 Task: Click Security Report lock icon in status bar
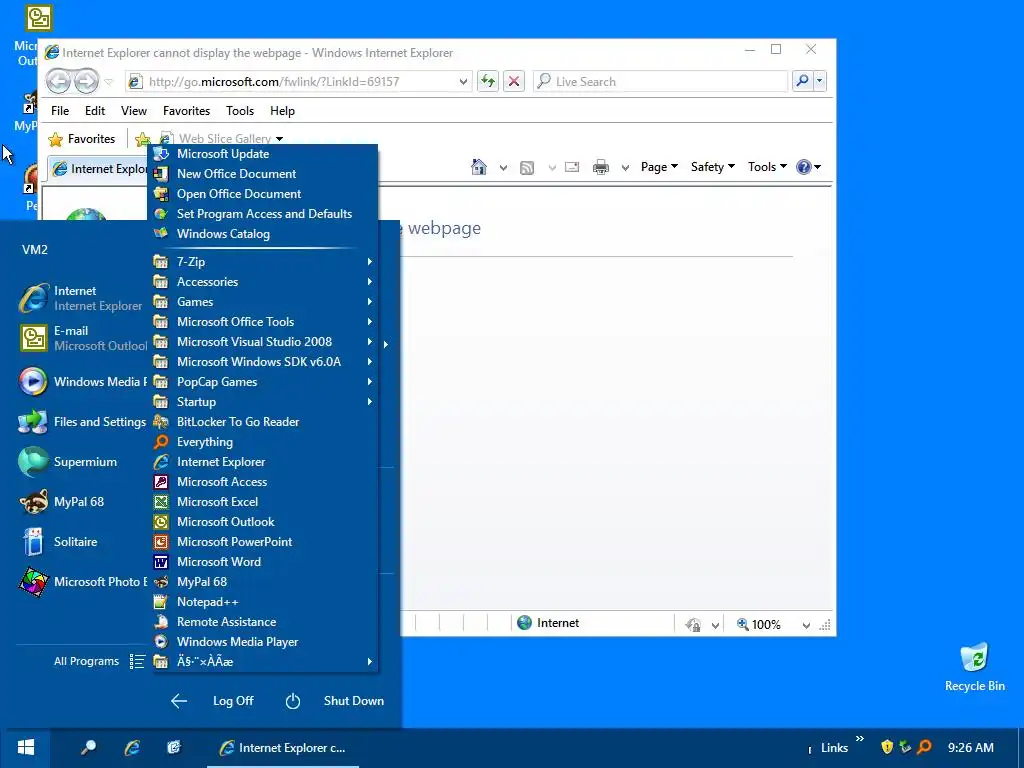(x=693, y=624)
